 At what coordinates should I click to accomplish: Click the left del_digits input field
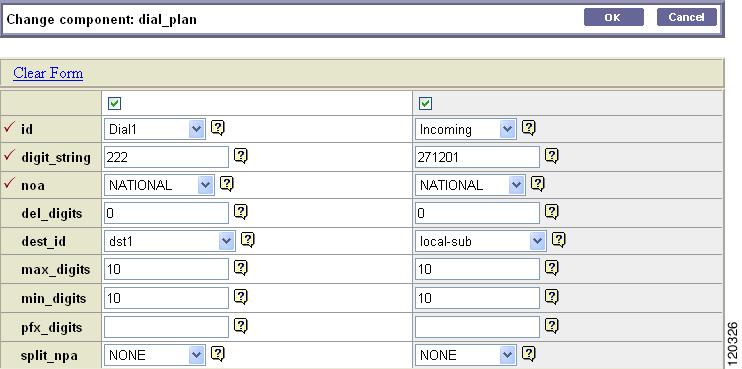coord(166,213)
